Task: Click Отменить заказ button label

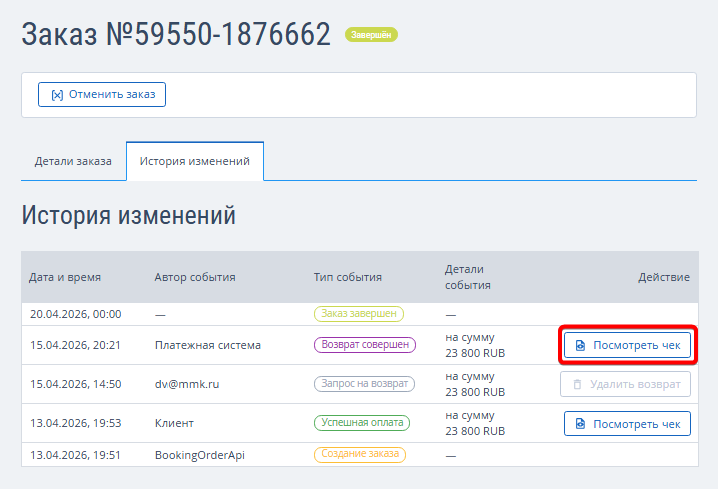Action: [112, 94]
